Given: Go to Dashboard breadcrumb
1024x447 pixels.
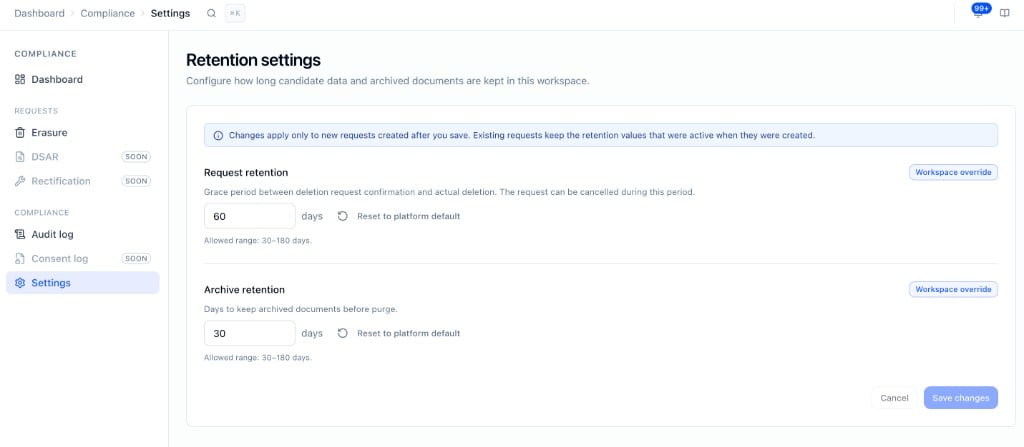Looking at the screenshot, I should click(39, 13).
